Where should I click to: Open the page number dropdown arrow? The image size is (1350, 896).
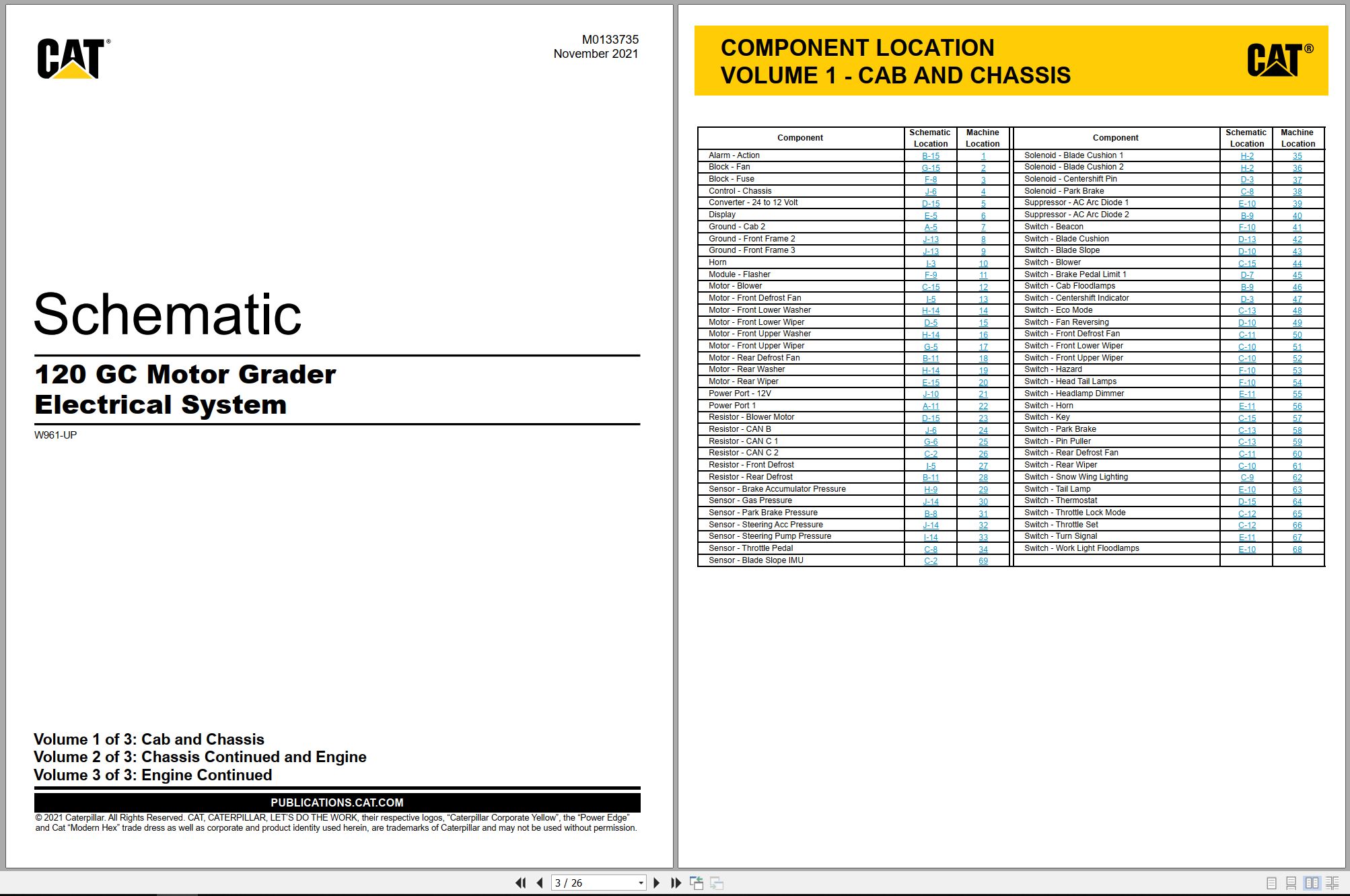pyautogui.click(x=641, y=883)
